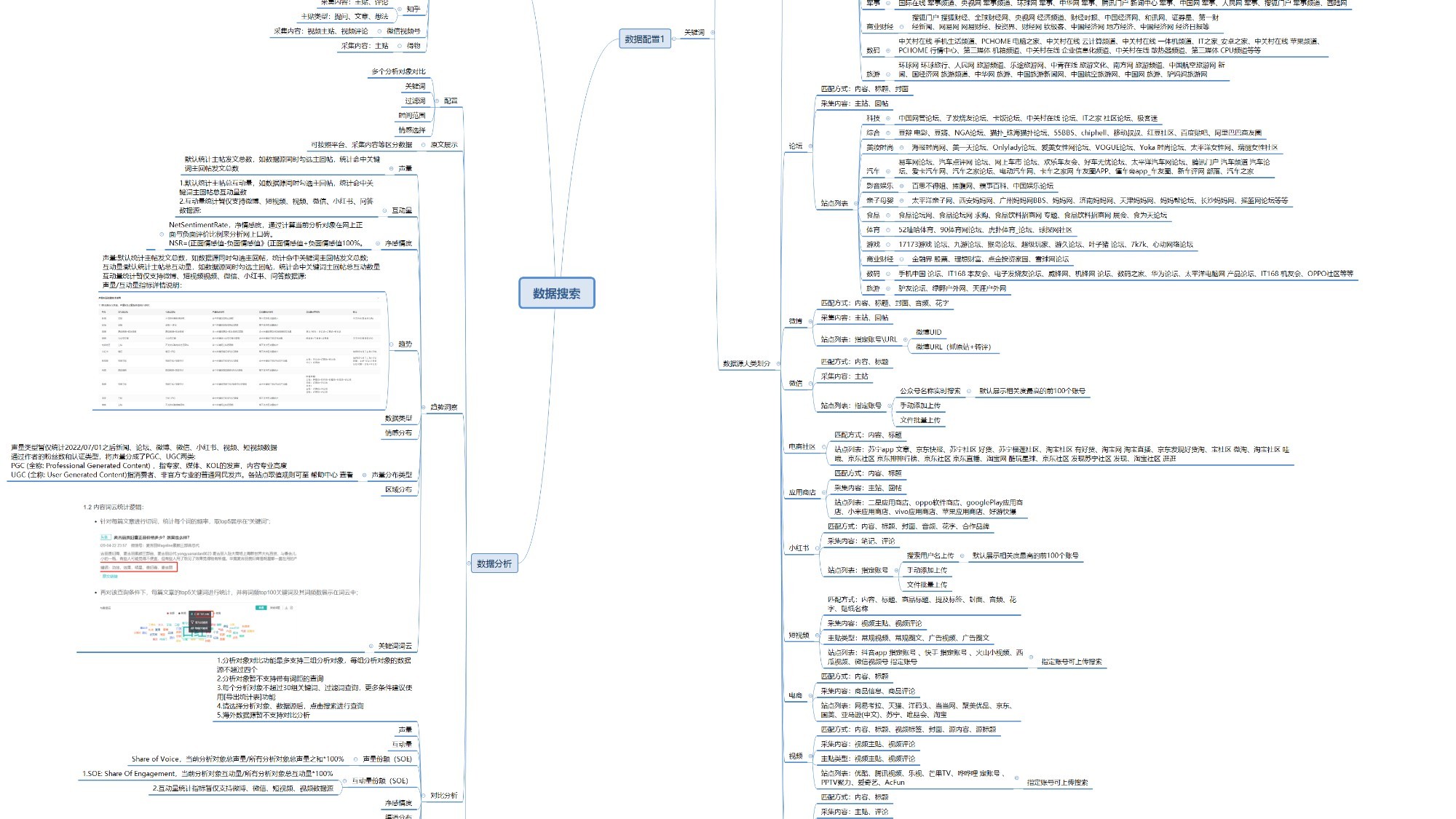Select the 多个分析对象对比 node
The height and width of the screenshot is (819, 1456).
pyautogui.click(x=398, y=71)
